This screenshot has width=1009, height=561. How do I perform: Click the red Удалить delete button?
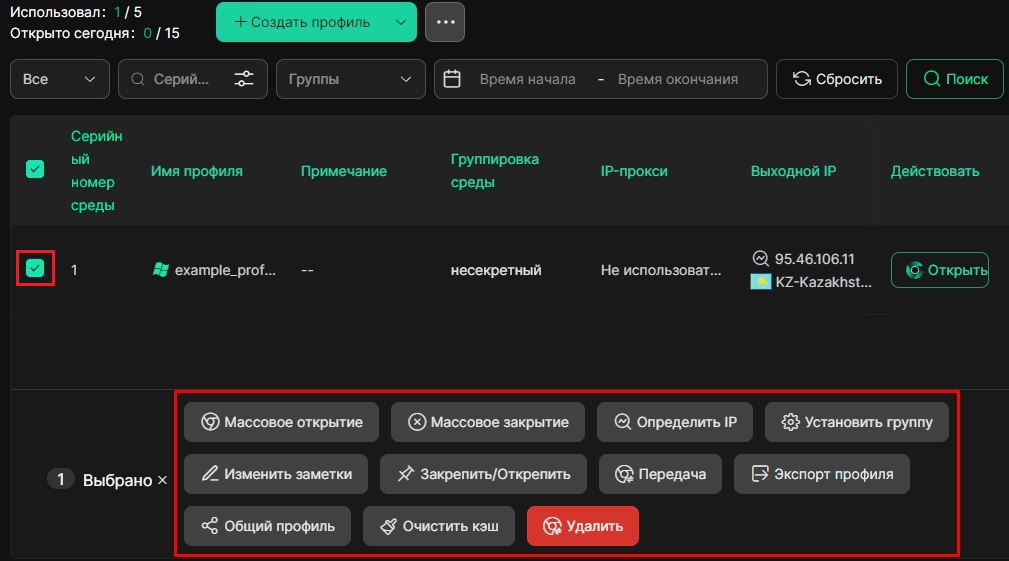click(583, 526)
